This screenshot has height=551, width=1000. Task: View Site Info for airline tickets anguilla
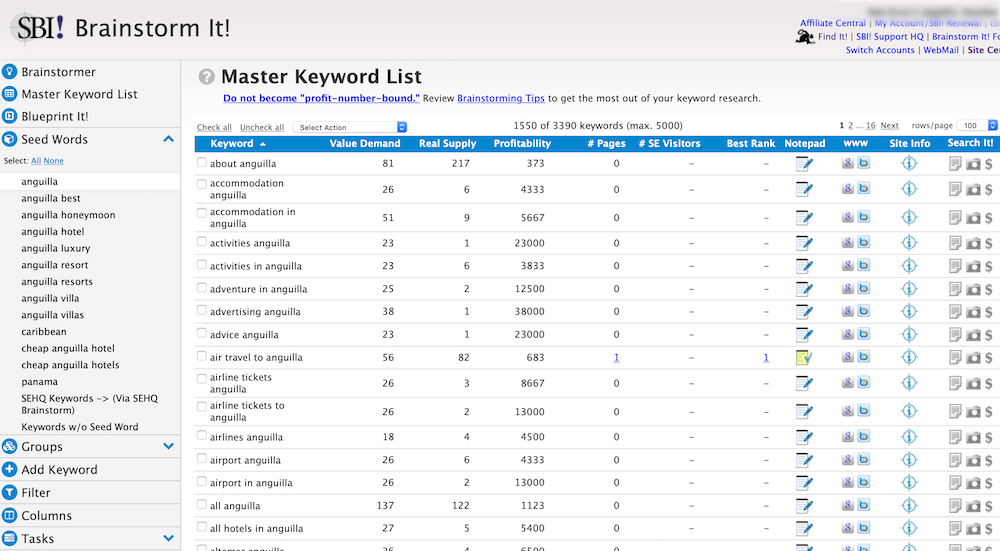(909, 383)
